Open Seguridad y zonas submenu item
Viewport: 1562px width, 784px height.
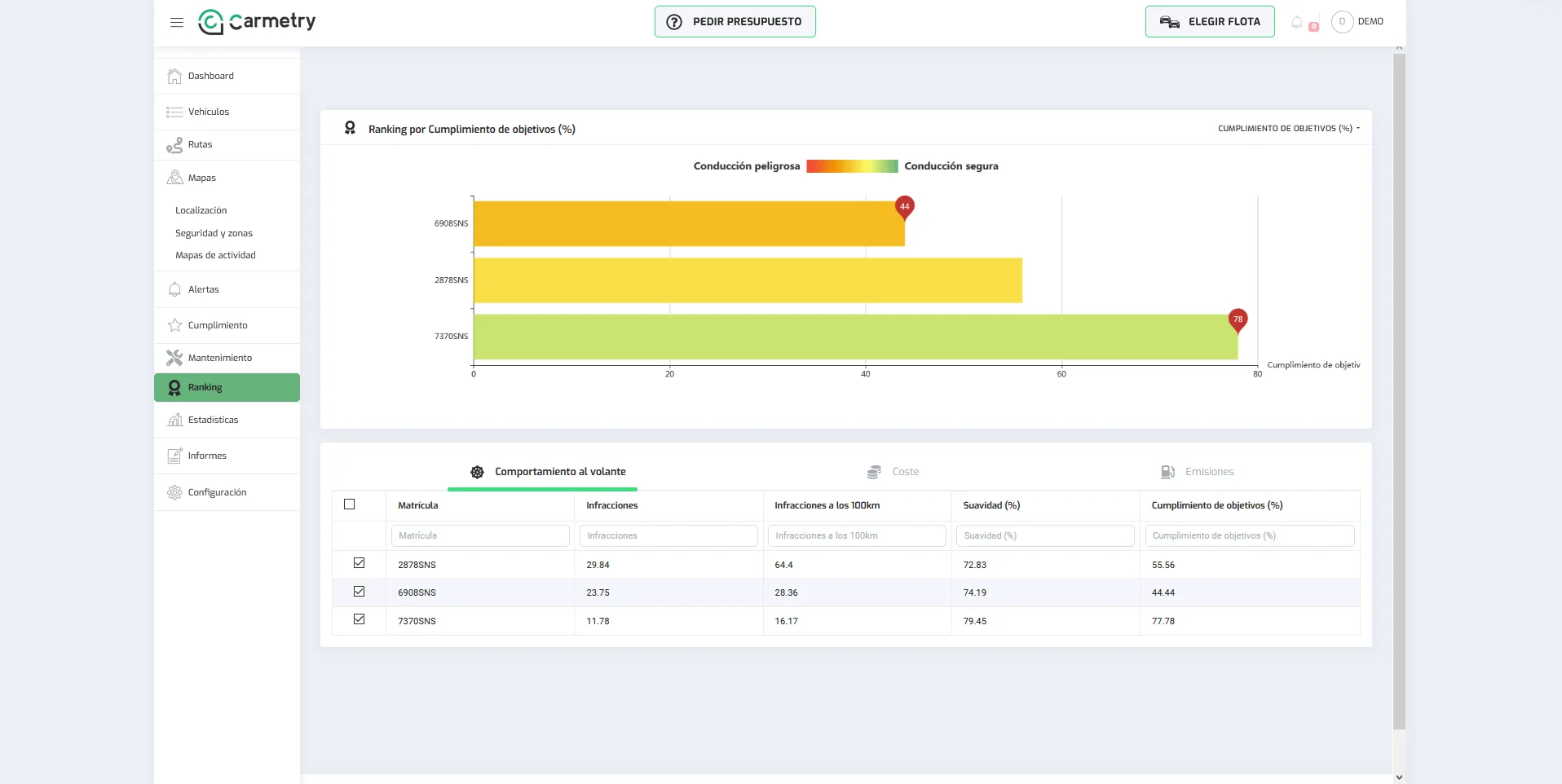[x=214, y=233]
